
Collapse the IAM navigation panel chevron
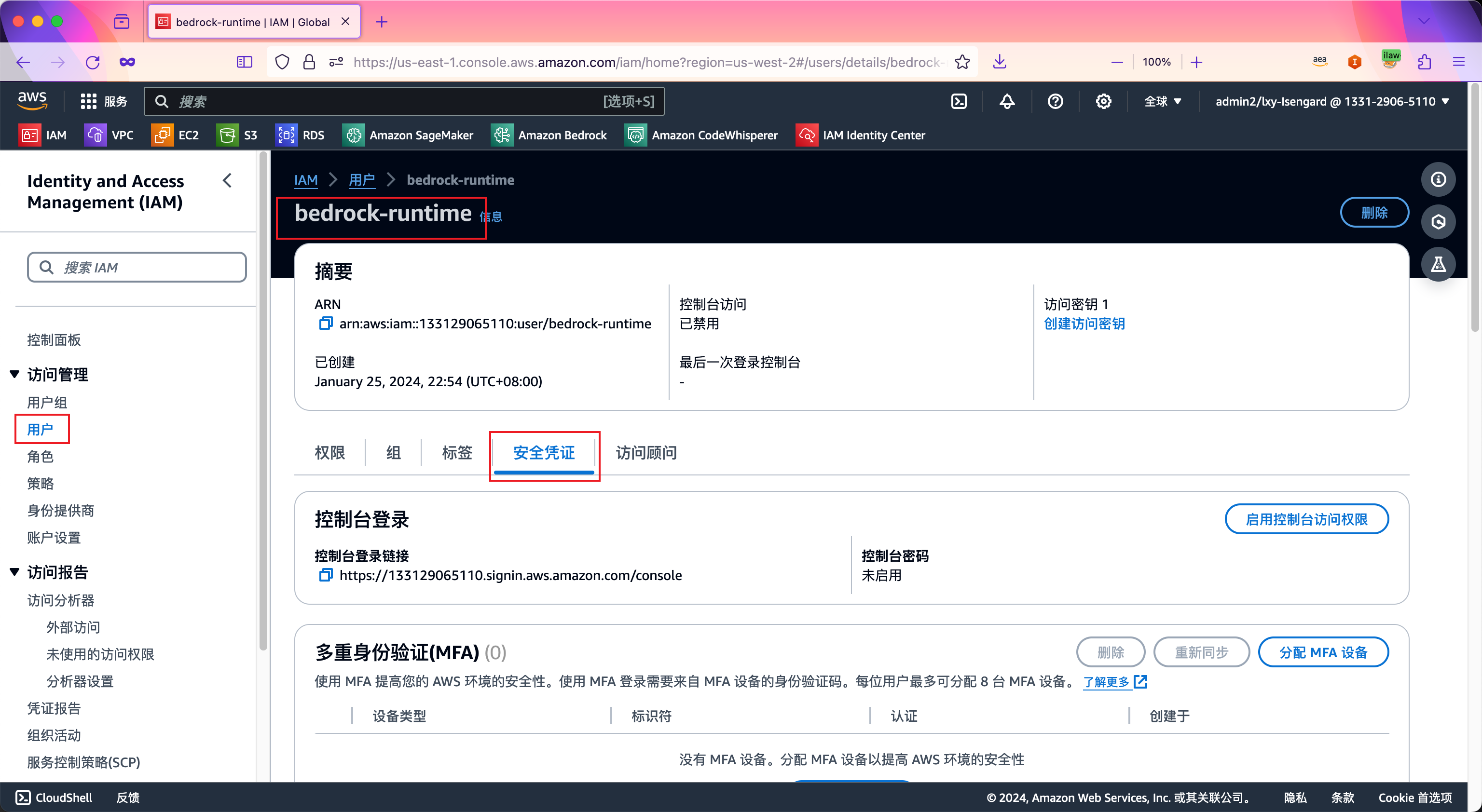click(x=227, y=180)
